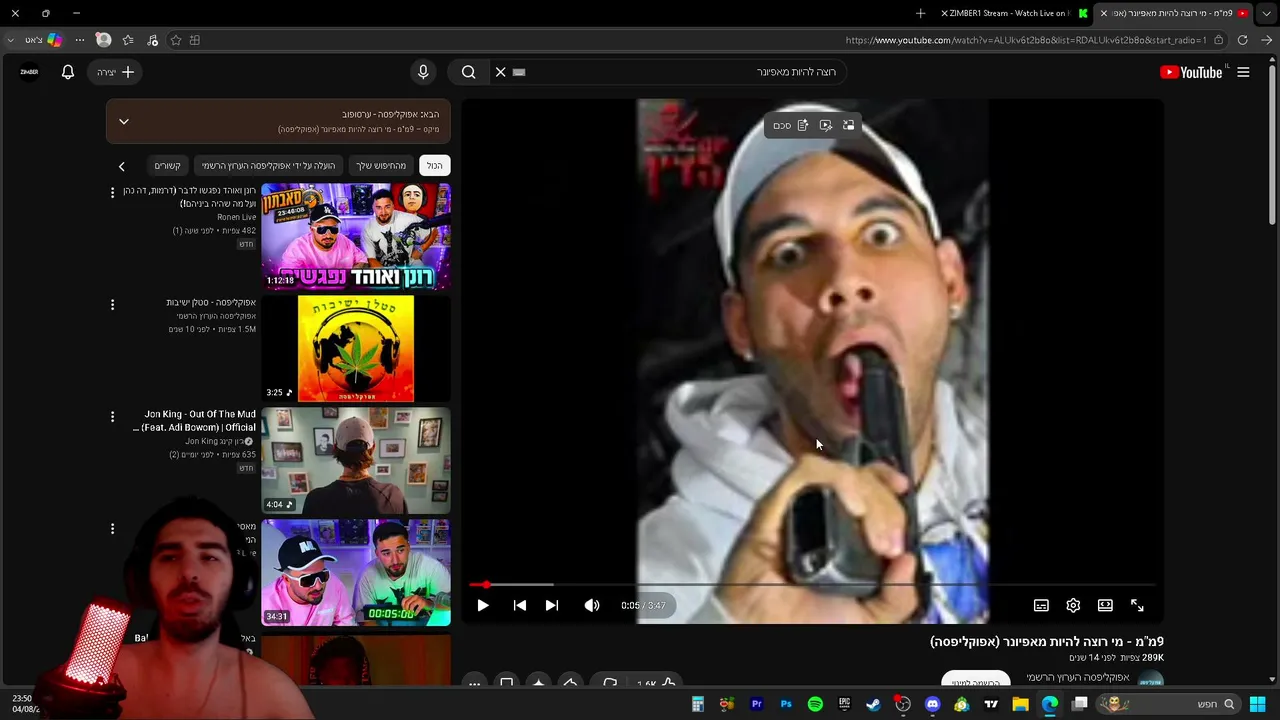Image resolution: width=1280 pixels, height=720 pixels.
Task: Open options for 'רונן ואוהד נפגשו' video
Action: (112, 192)
